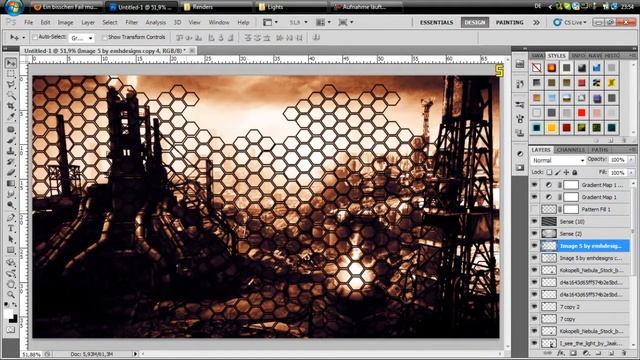Viewport: 640px width, 360px height.
Task: Switch to the Swatches tab
Action: click(538, 56)
